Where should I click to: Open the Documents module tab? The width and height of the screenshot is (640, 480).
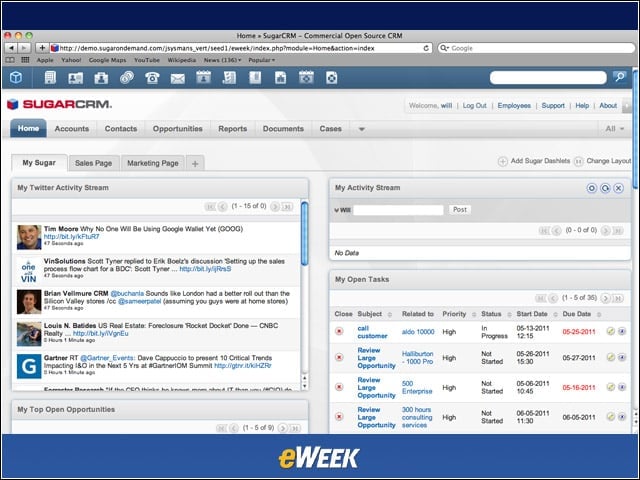283,129
